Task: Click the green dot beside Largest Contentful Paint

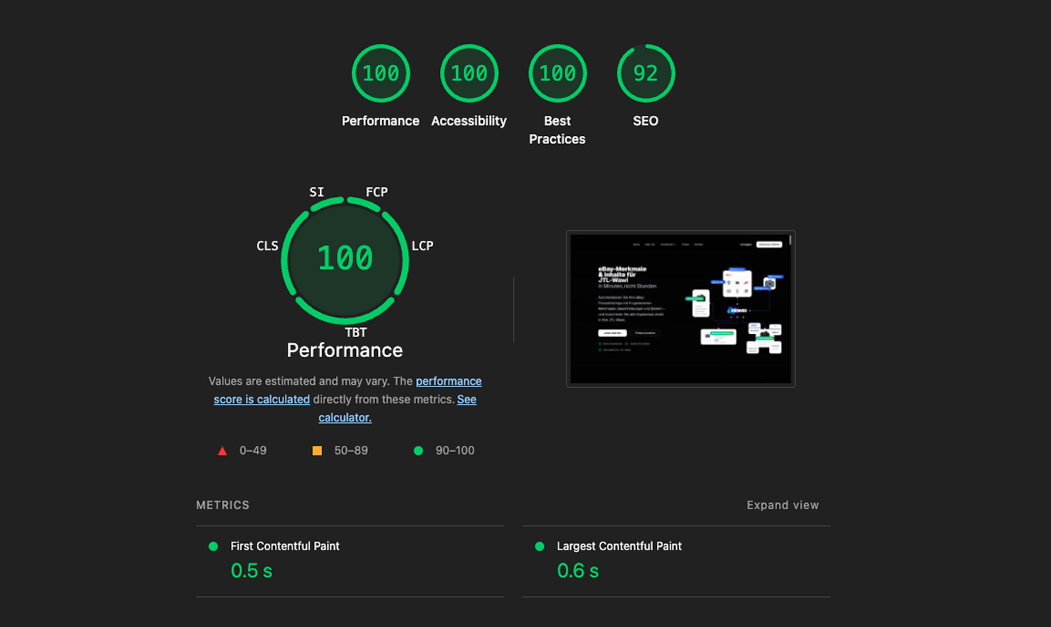Action: coord(540,547)
